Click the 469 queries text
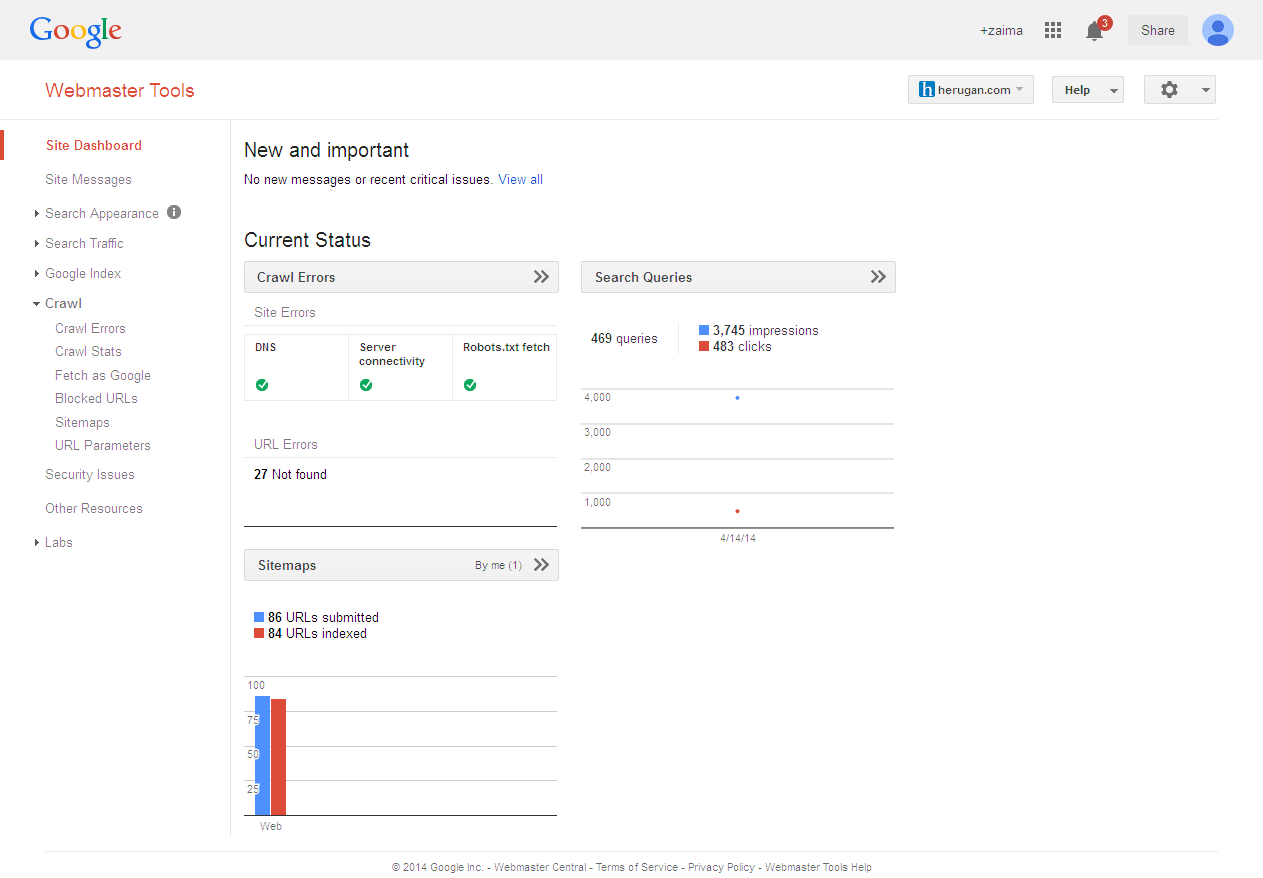Viewport: 1263px width, 878px height. (624, 339)
